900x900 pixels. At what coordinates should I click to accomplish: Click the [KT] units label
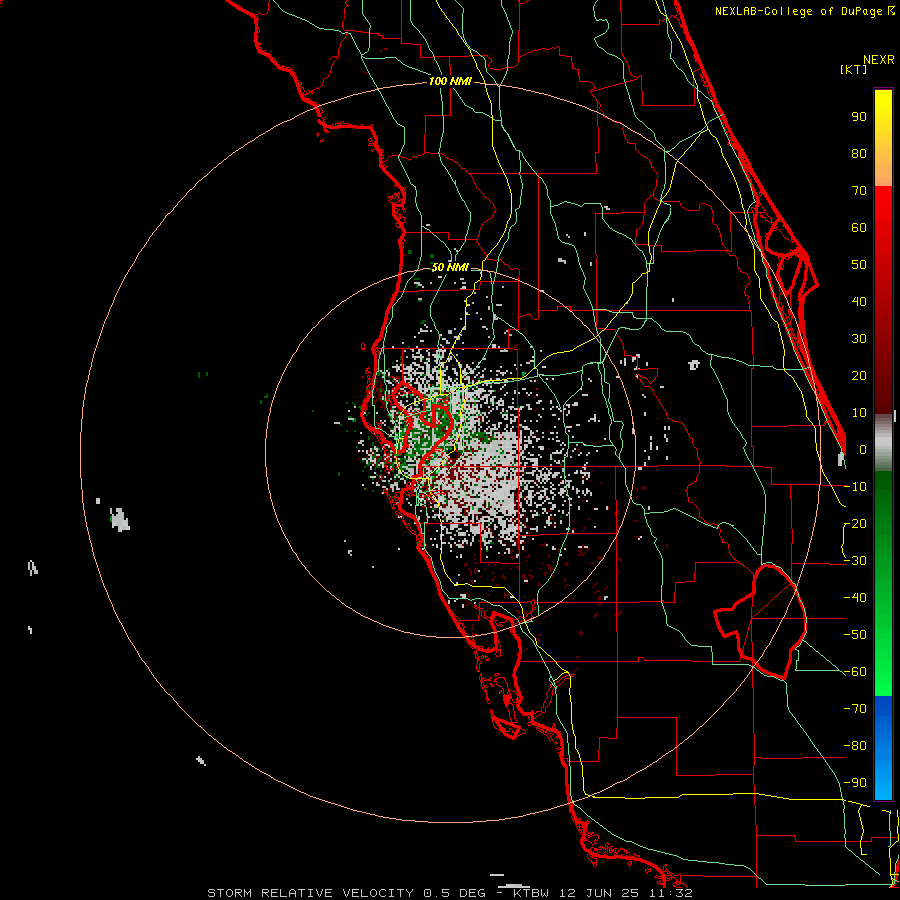(854, 69)
